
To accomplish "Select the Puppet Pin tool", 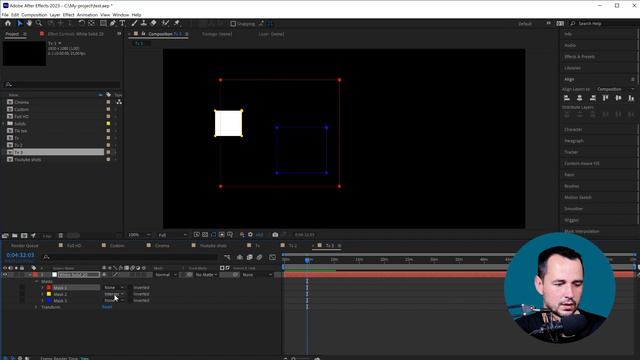I will [x=177, y=24].
